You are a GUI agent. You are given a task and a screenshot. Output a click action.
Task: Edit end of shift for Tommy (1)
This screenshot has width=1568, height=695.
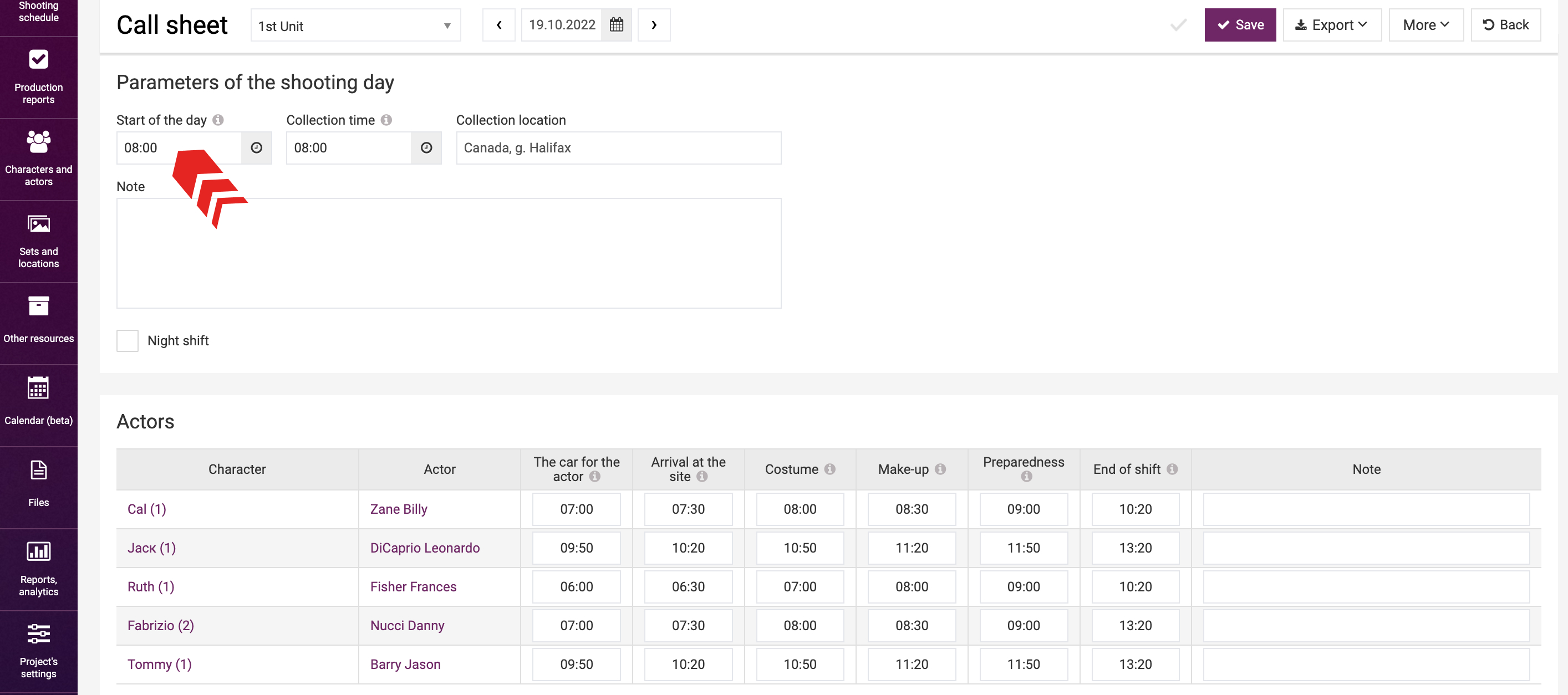tap(1135, 665)
